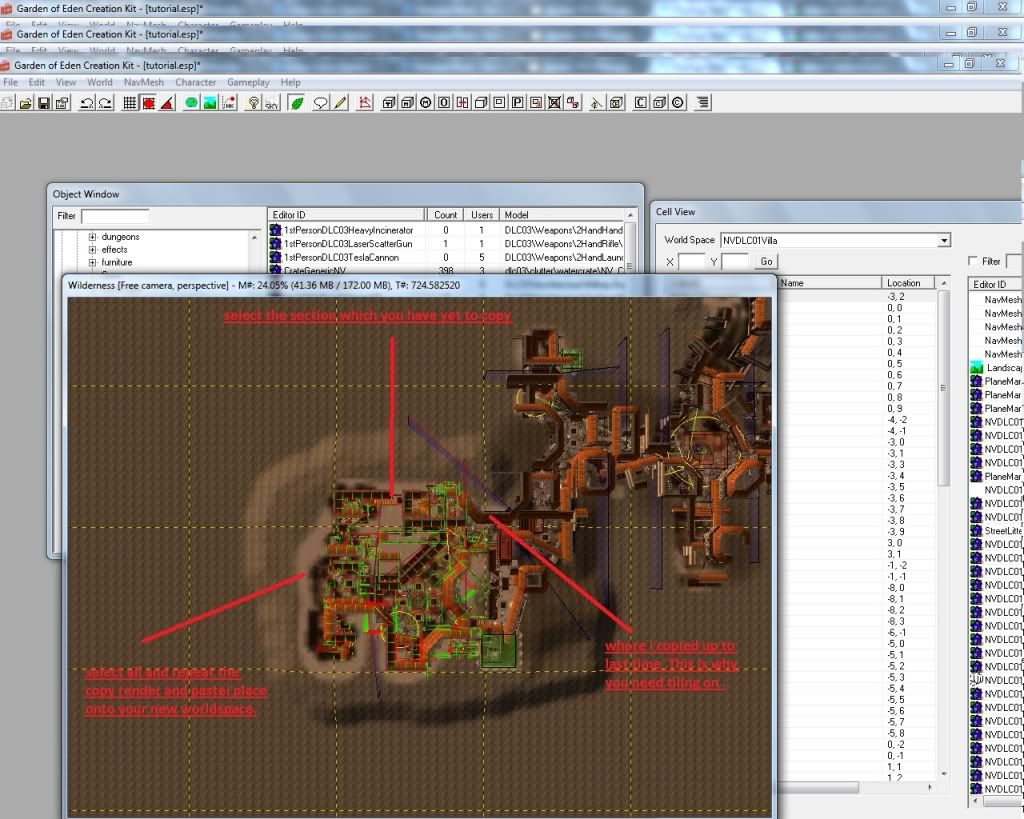
Task: Sort Object Window by Model column
Action: point(562,215)
